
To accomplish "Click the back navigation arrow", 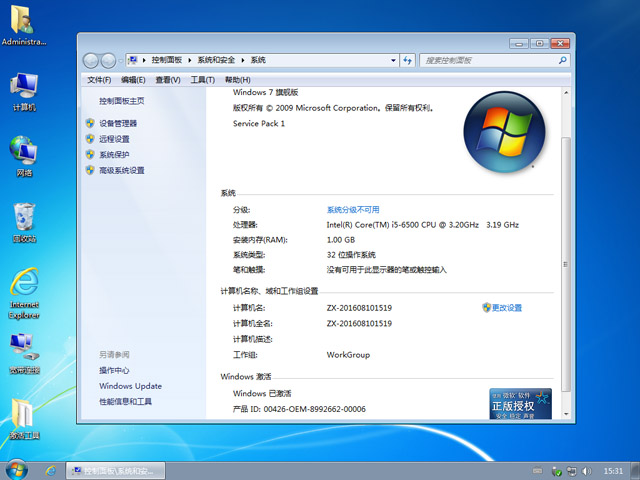I will 91,61.
